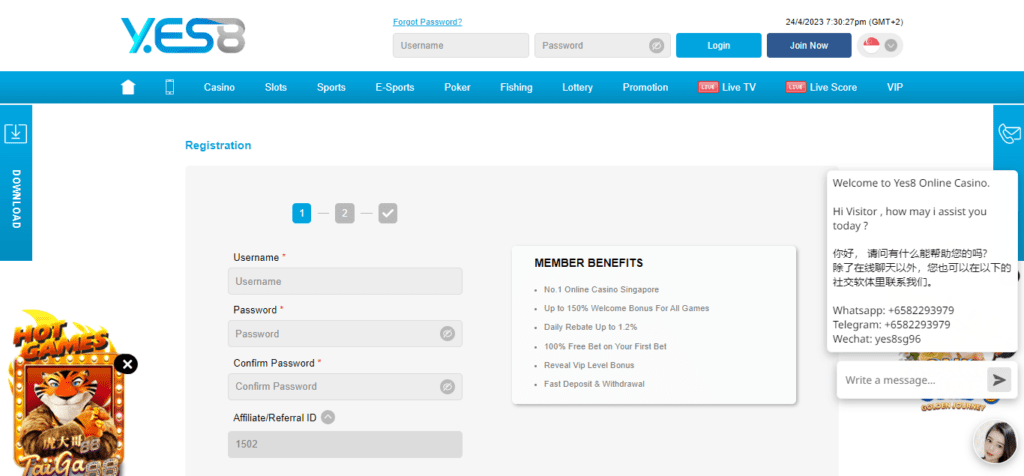Focus the header Username field
Image resolution: width=1024 pixels, height=476 pixels.
point(460,46)
